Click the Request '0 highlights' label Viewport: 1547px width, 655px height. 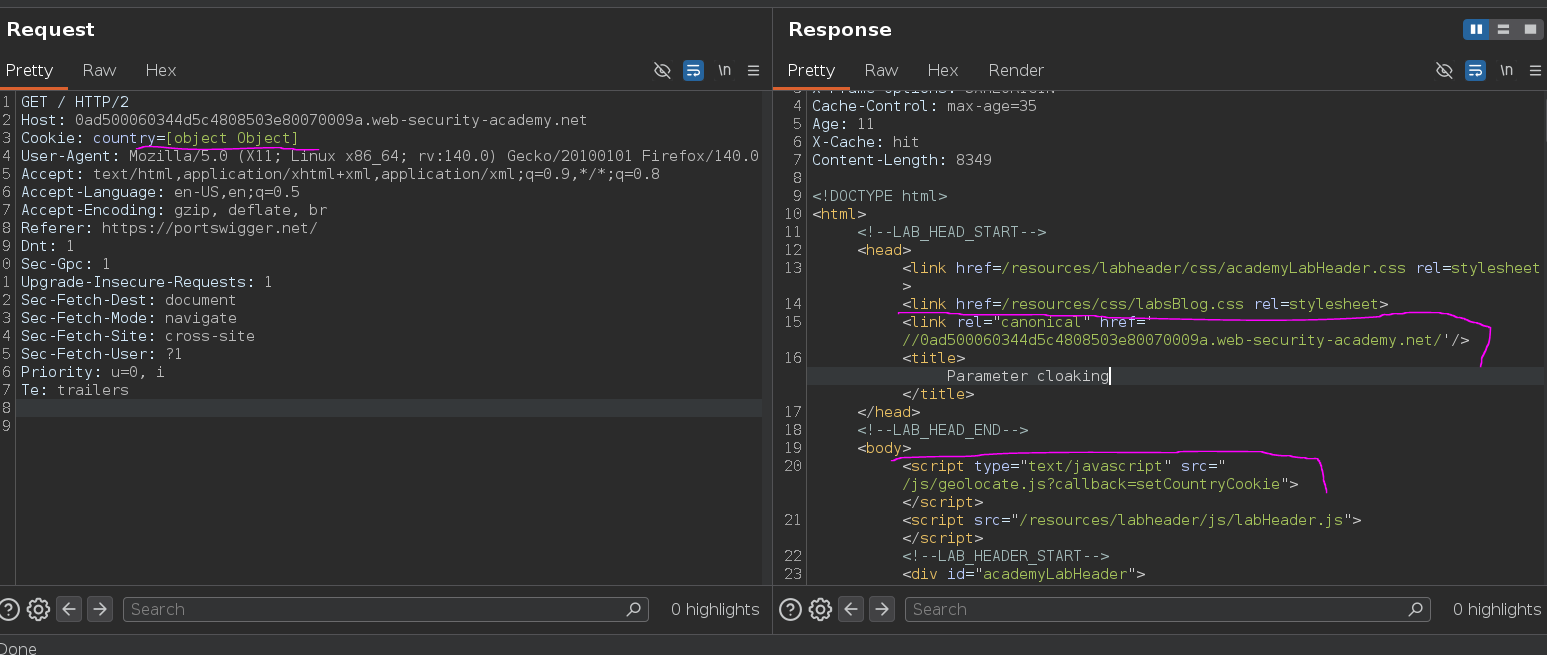pyautogui.click(x=715, y=609)
